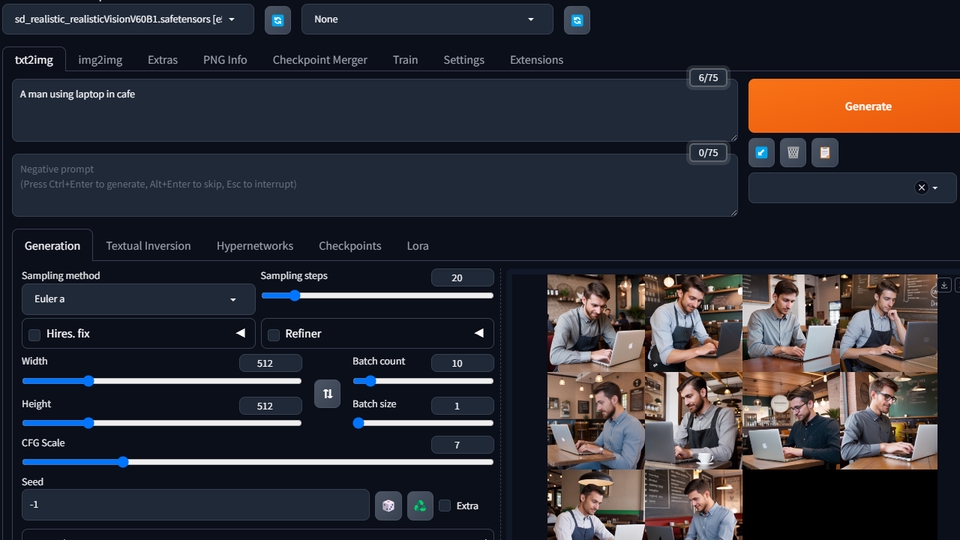
Task: Click the blue arrow read-parameters icon
Action: point(761,152)
